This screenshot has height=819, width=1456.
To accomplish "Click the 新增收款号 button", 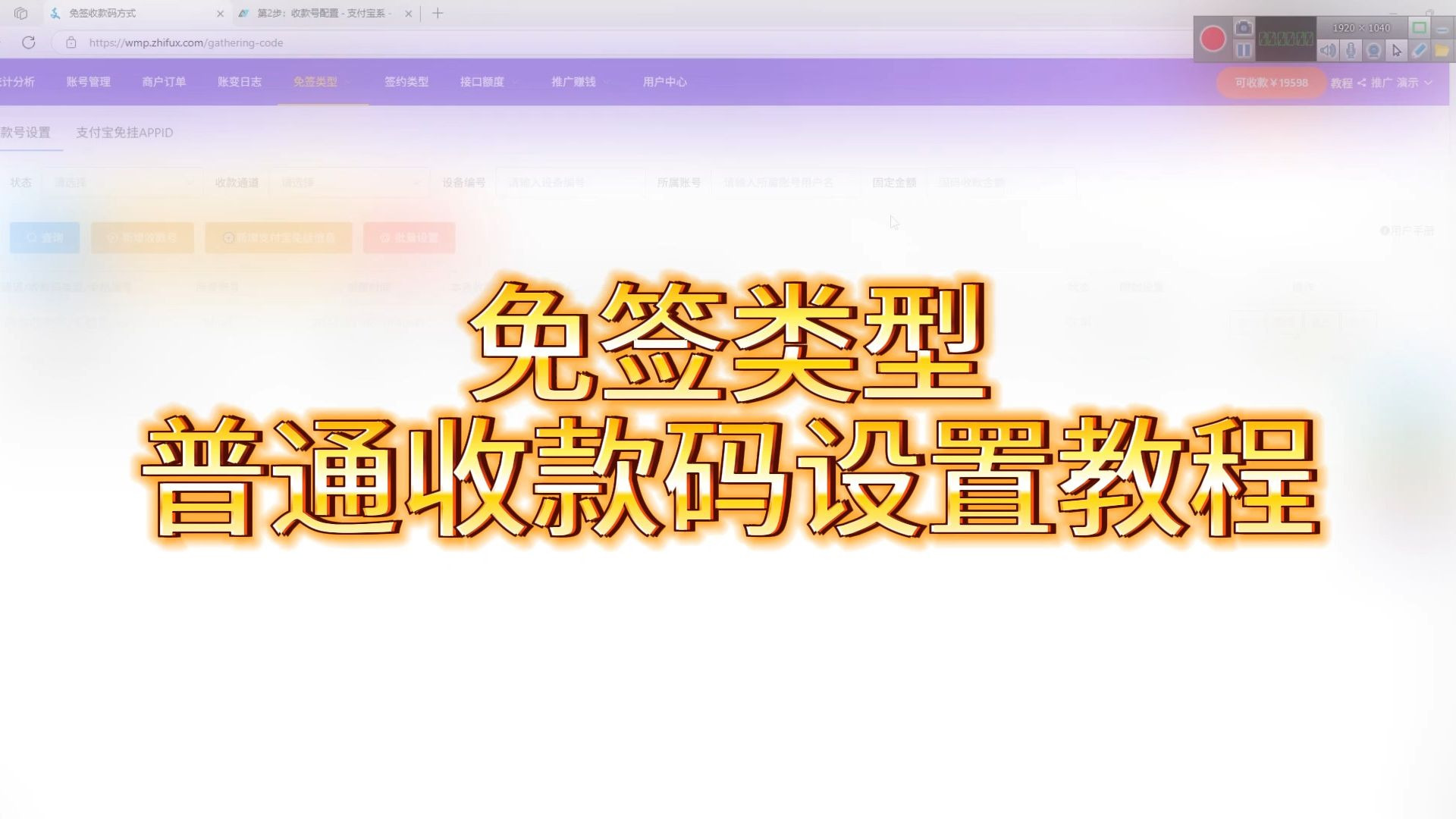I will (x=143, y=238).
